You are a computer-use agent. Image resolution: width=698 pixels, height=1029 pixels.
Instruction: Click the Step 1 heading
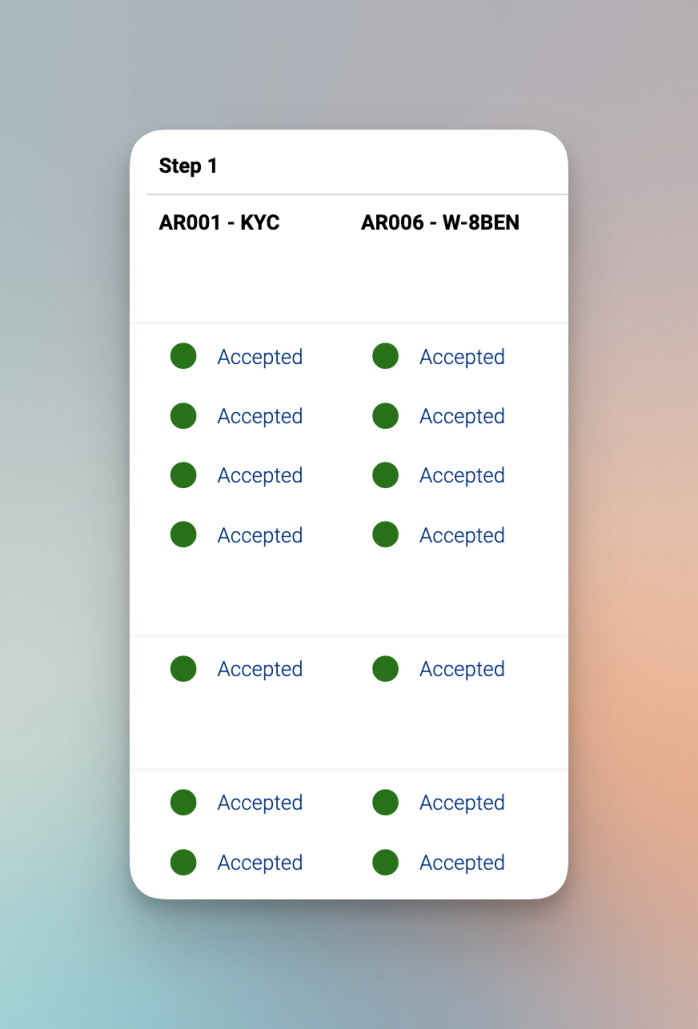click(x=187, y=166)
